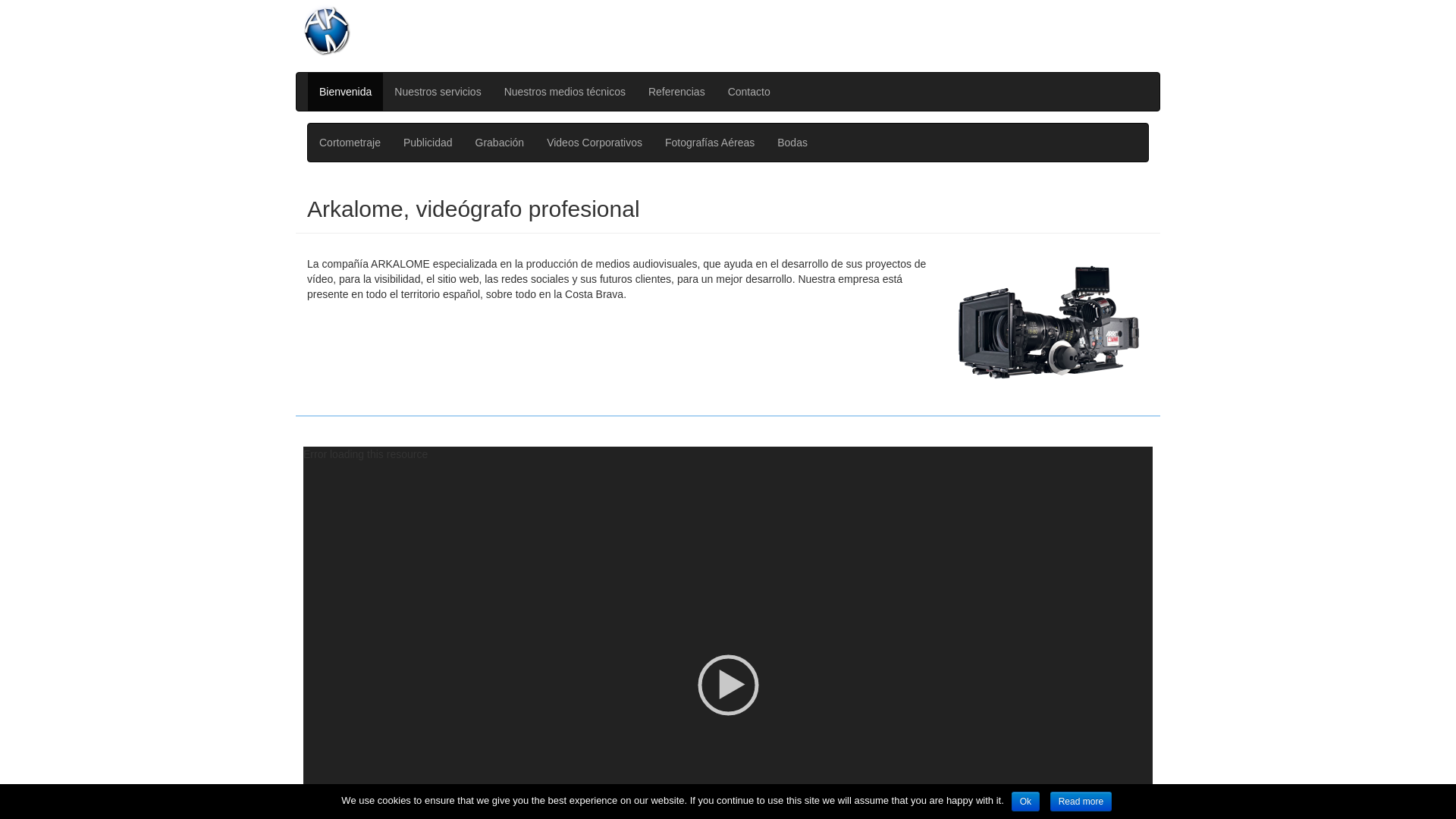Open the cookie policy via Read more
This screenshot has height=819, width=1456.
(x=1081, y=801)
